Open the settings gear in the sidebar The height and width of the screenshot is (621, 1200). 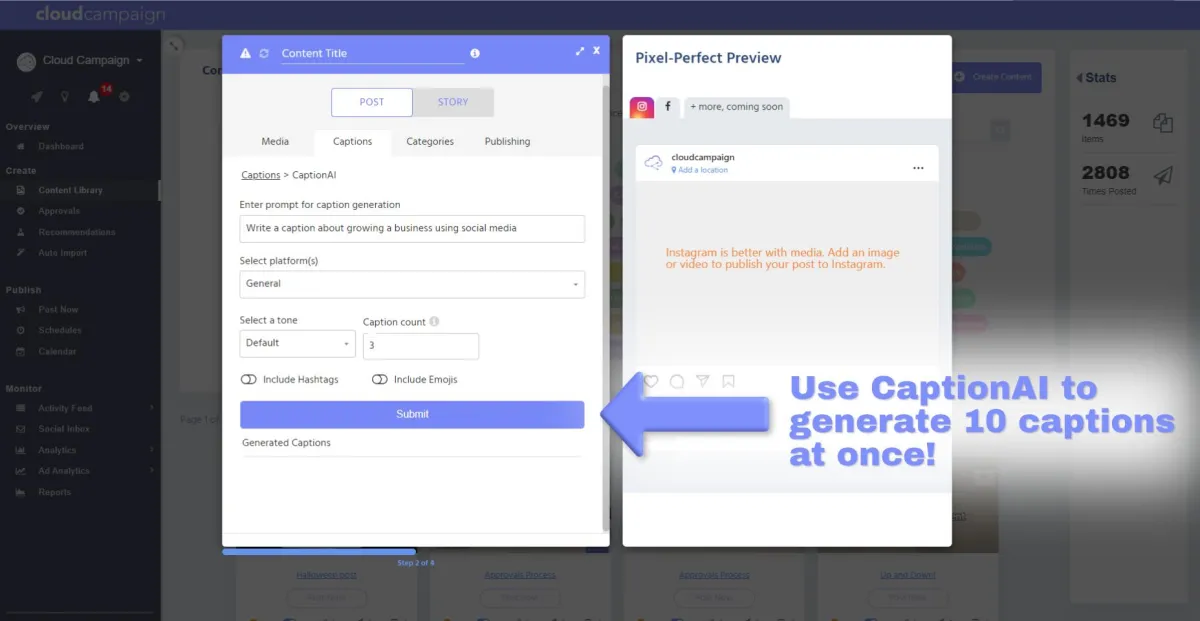coord(124,97)
